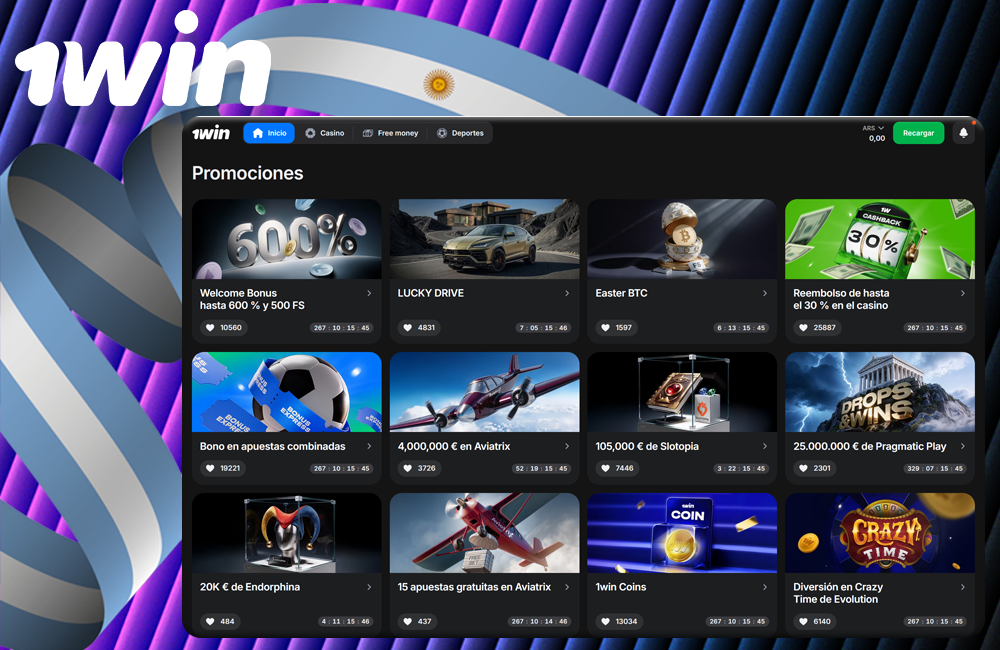Click Easter BTC countdown timer
Screen dimensions: 1000x650
(x=740, y=328)
